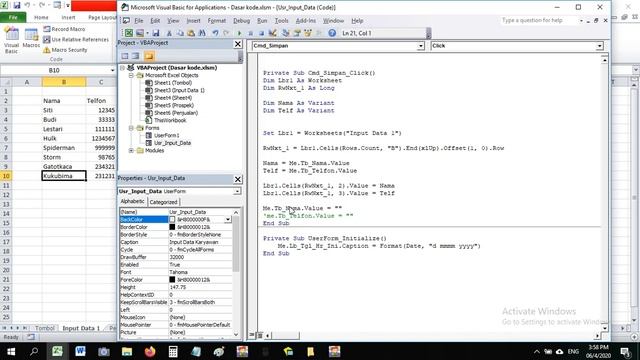Click the Macros icon in Excel ribbon
The width and height of the screenshot is (640, 360).
[x=31, y=38]
